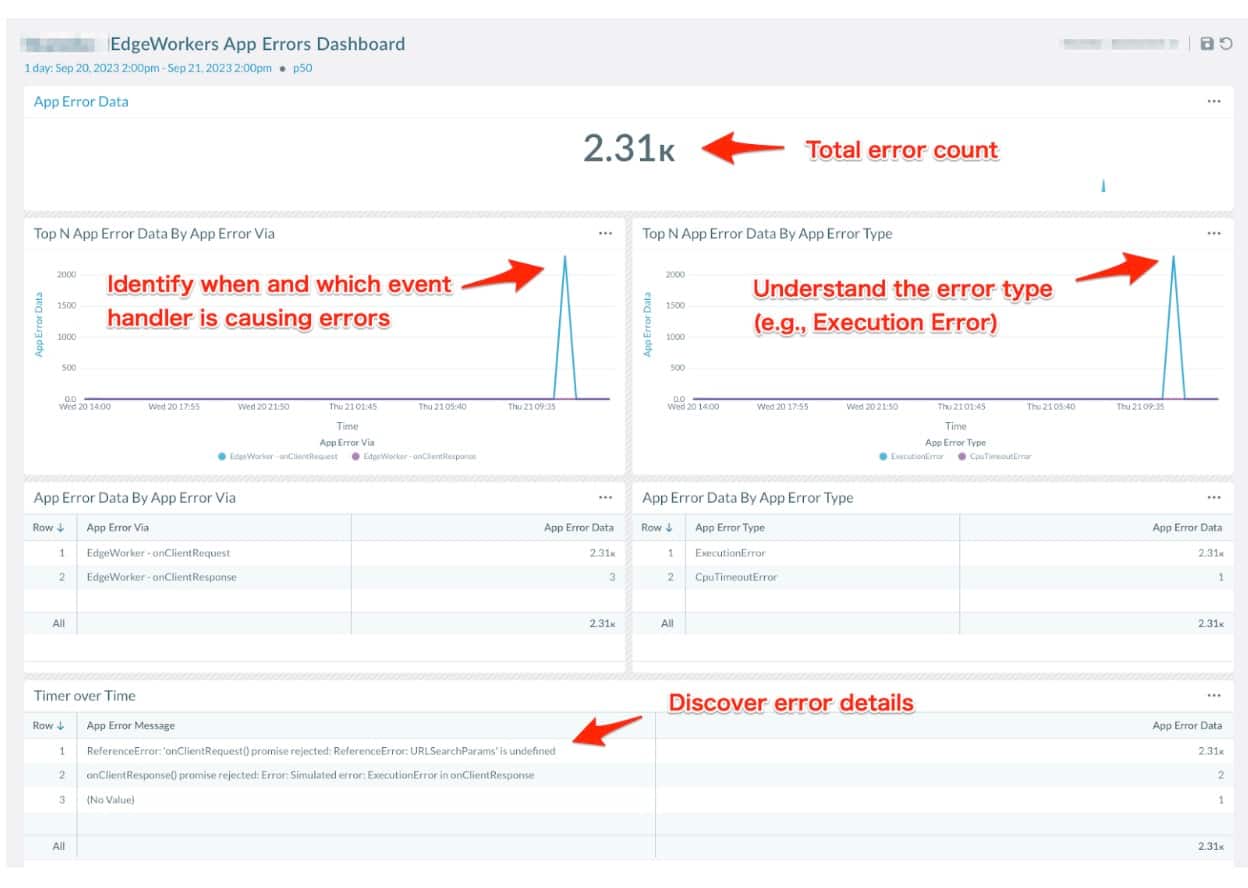
Task: Open the Timer over Time panel options
Action: point(1213,695)
